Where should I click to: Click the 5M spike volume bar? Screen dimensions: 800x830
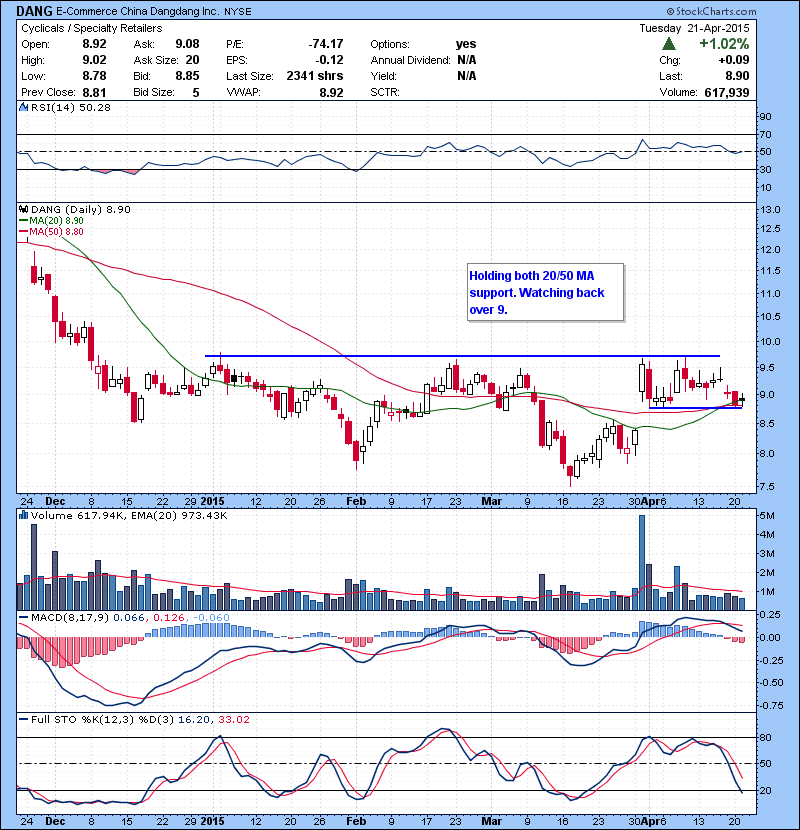(x=642, y=562)
